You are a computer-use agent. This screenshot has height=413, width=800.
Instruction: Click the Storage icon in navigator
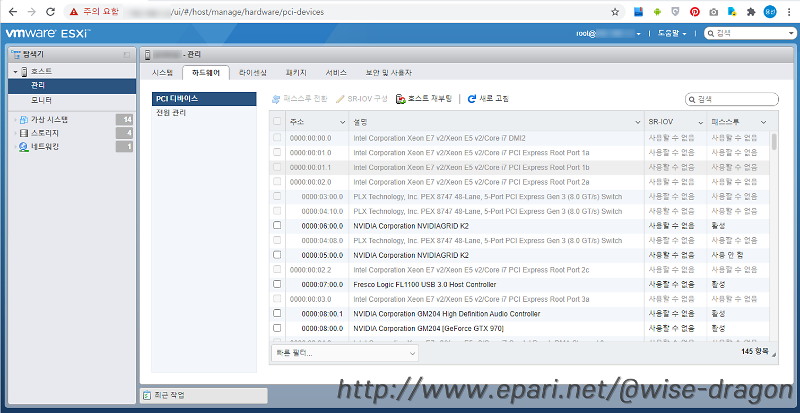pyautogui.click(x=23, y=133)
